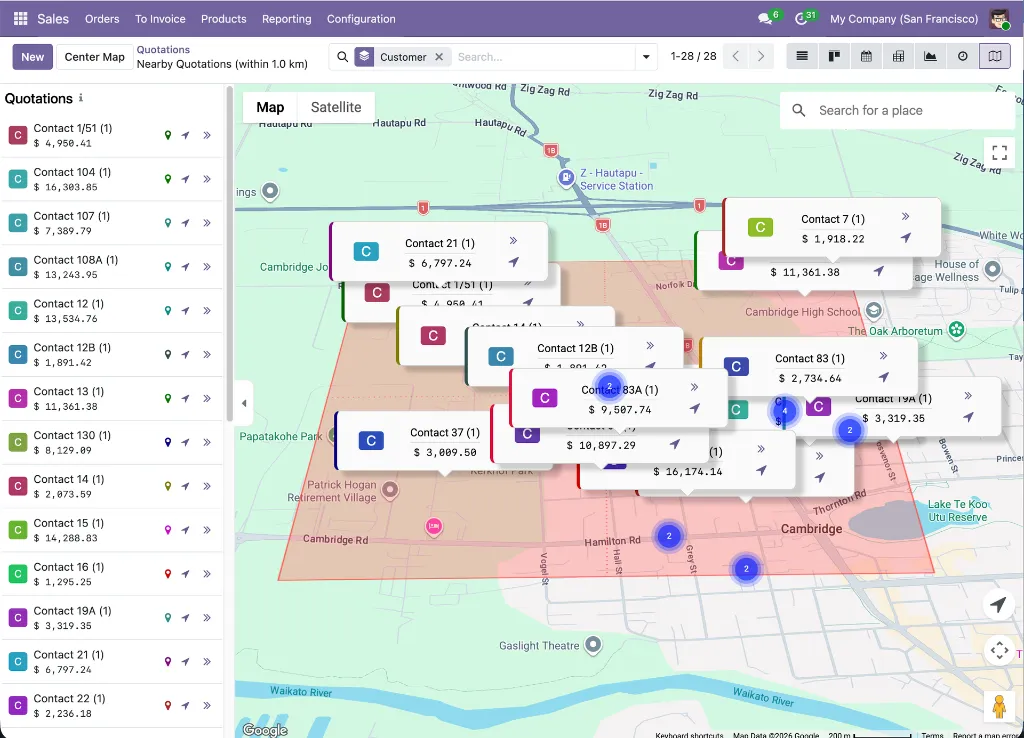
Task: Open the map camera move controls
Action: pos(999,650)
